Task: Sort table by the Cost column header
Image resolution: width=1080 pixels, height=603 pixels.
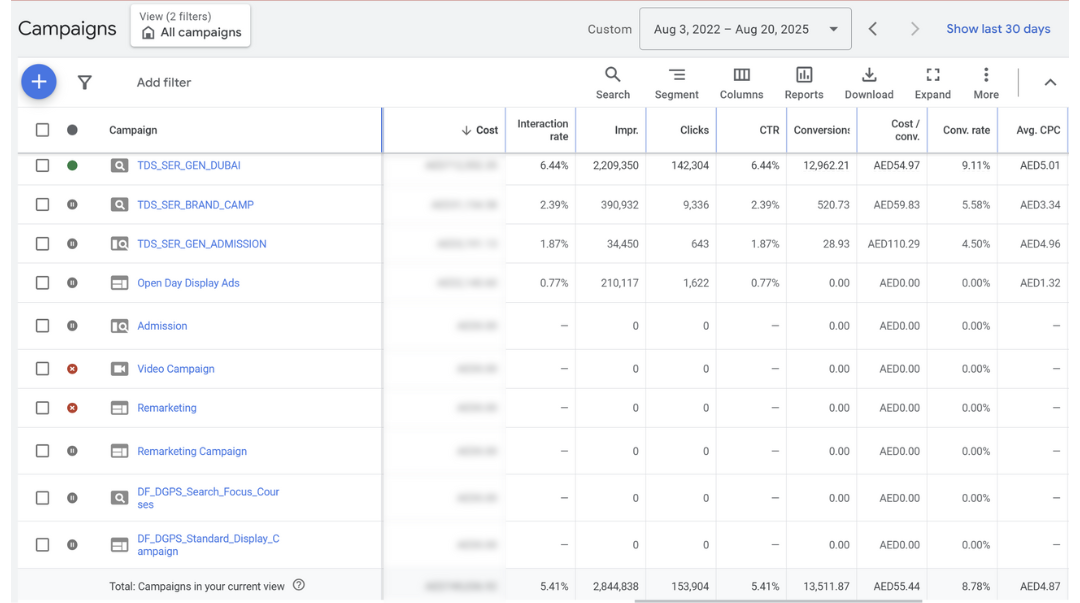Action: pyautogui.click(x=480, y=130)
